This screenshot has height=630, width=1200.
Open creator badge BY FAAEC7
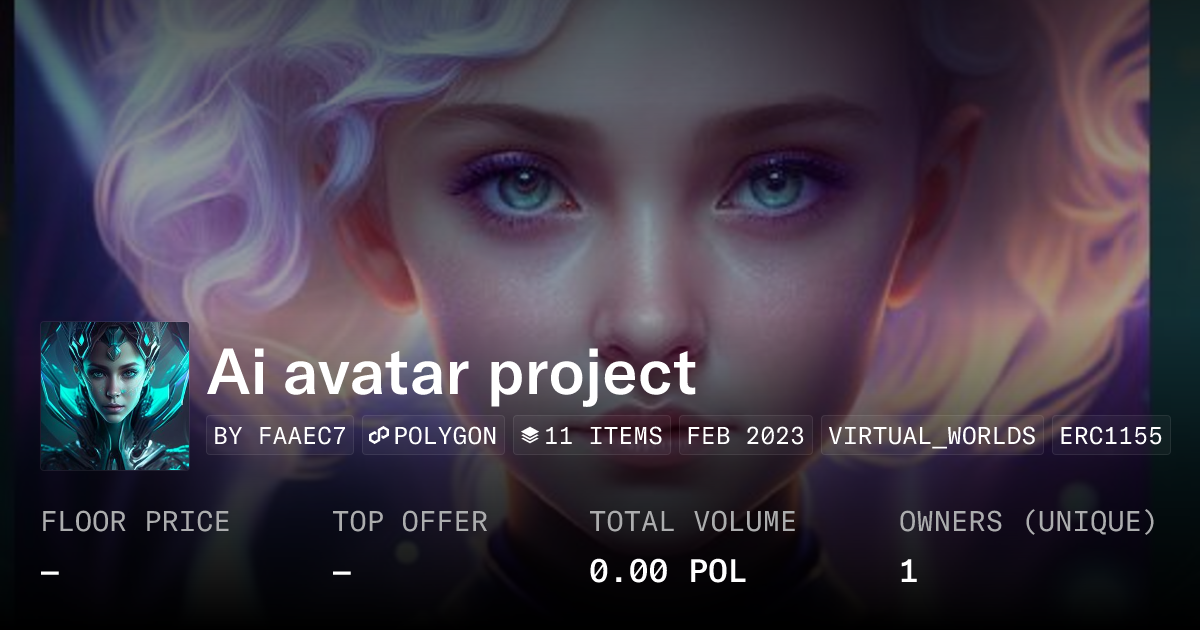click(x=280, y=436)
